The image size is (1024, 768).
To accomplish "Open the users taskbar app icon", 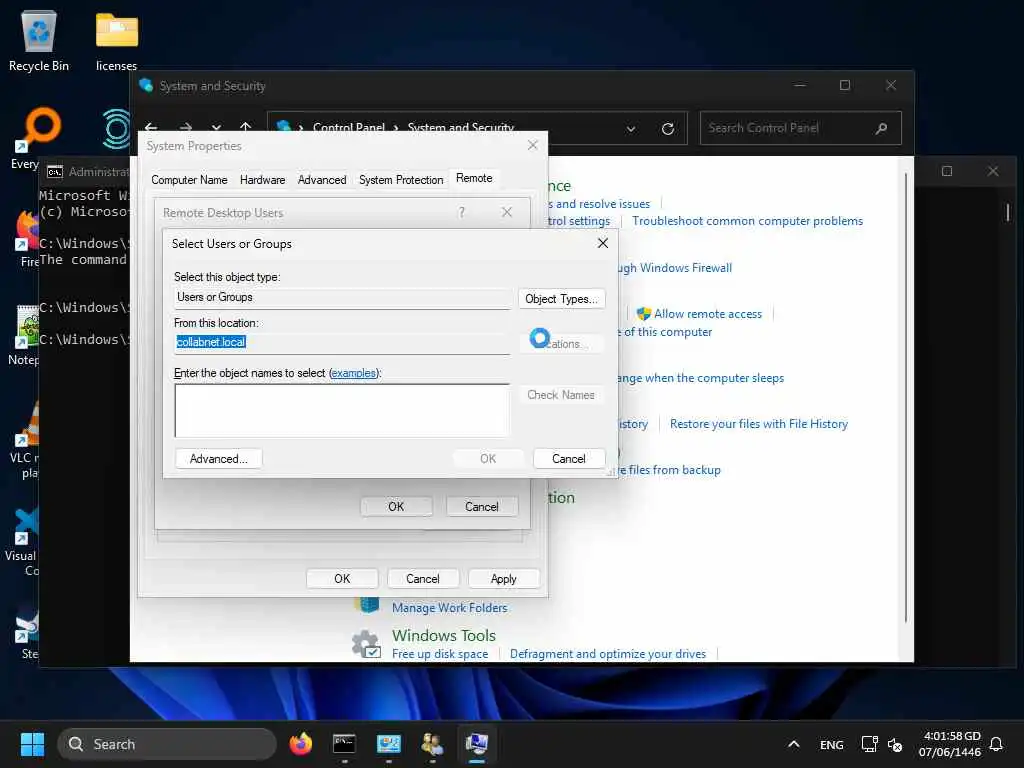I will coord(432,744).
